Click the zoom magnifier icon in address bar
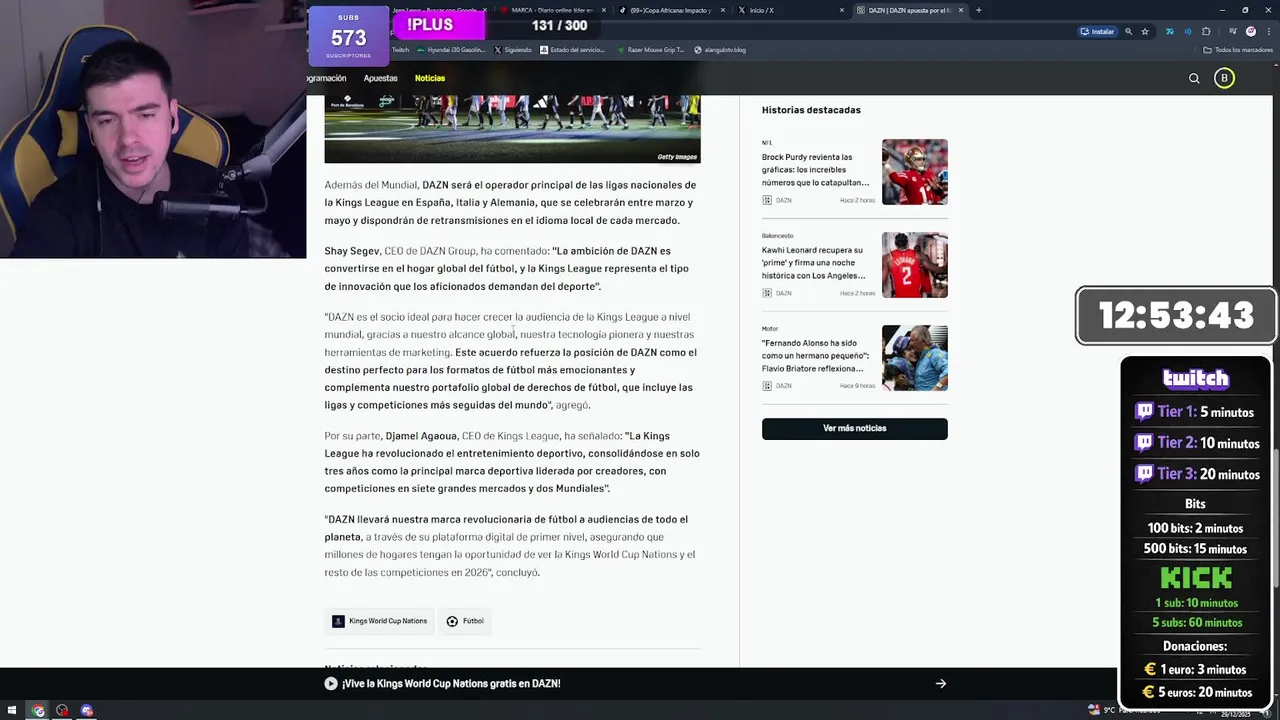The width and height of the screenshot is (1280, 720). [x=1129, y=31]
